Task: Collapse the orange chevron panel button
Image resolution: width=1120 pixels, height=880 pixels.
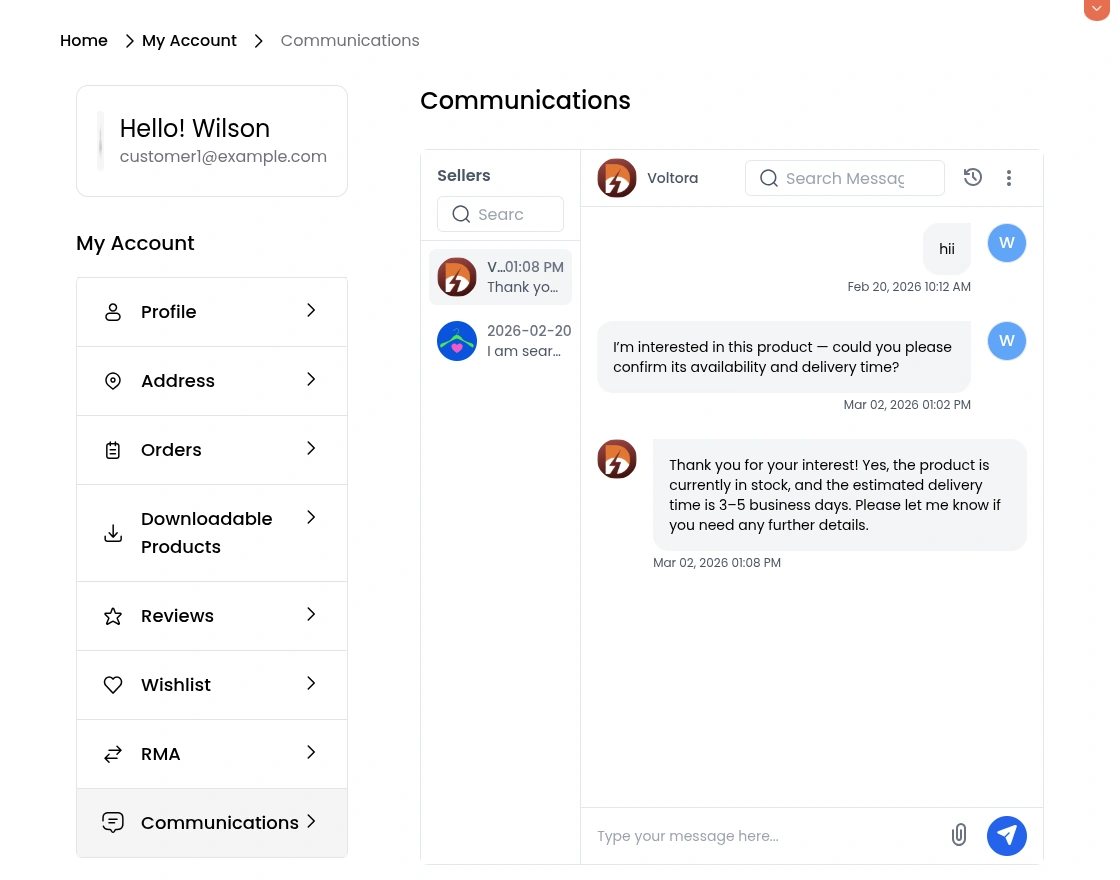Action: point(1096,9)
